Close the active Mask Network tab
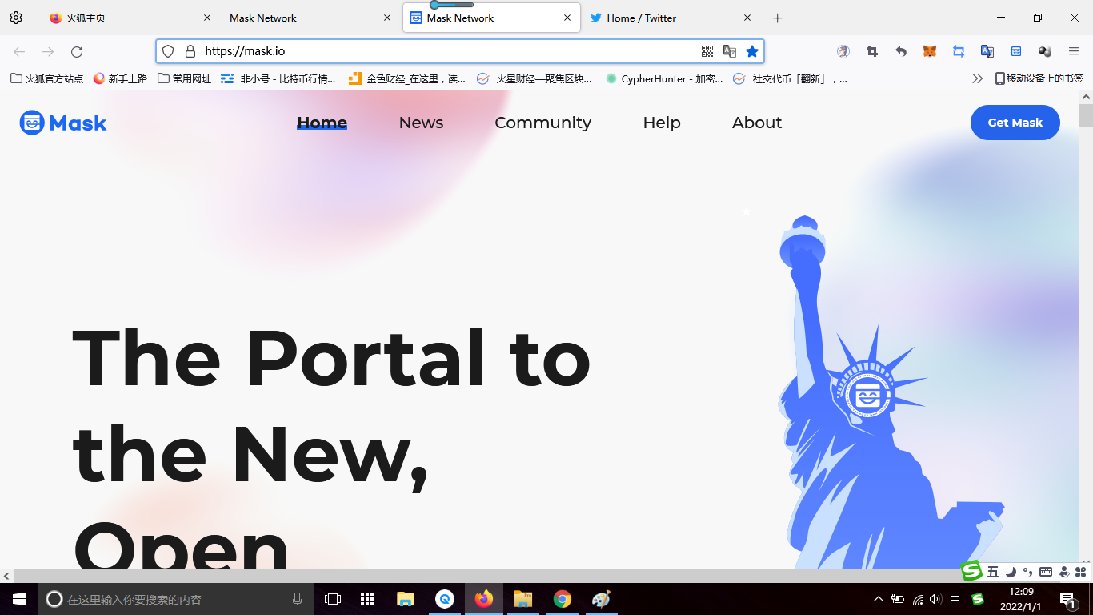The height and width of the screenshot is (615, 1093). (x=567, y=18)
